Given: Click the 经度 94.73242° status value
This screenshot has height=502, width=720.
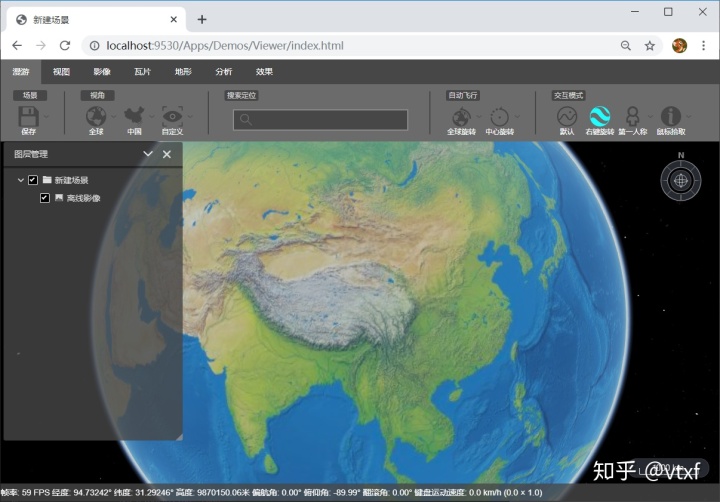Looking at the screenshot, I should (x=81, y=492).
